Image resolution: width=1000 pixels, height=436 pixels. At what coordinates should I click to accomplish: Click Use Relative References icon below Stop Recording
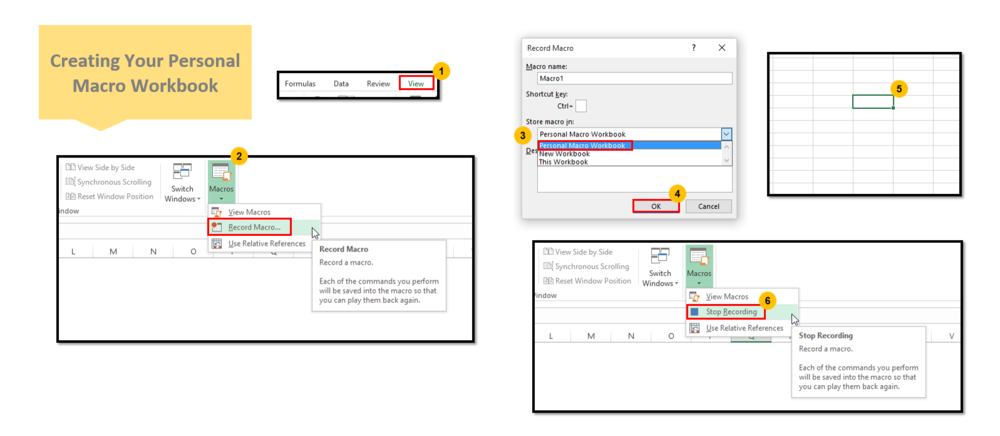pos(694,328)
